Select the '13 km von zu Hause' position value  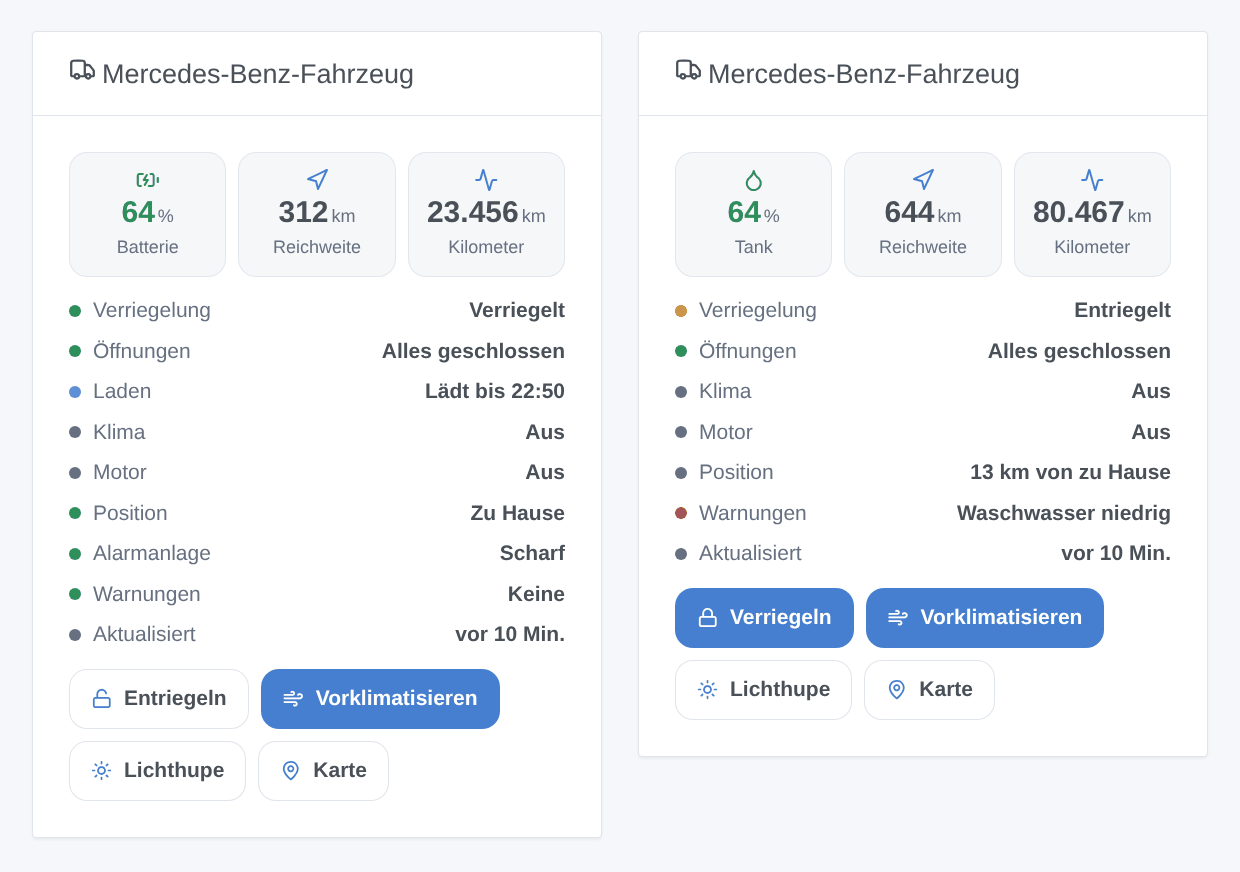pyautogui.click(x=1070, y=472)
